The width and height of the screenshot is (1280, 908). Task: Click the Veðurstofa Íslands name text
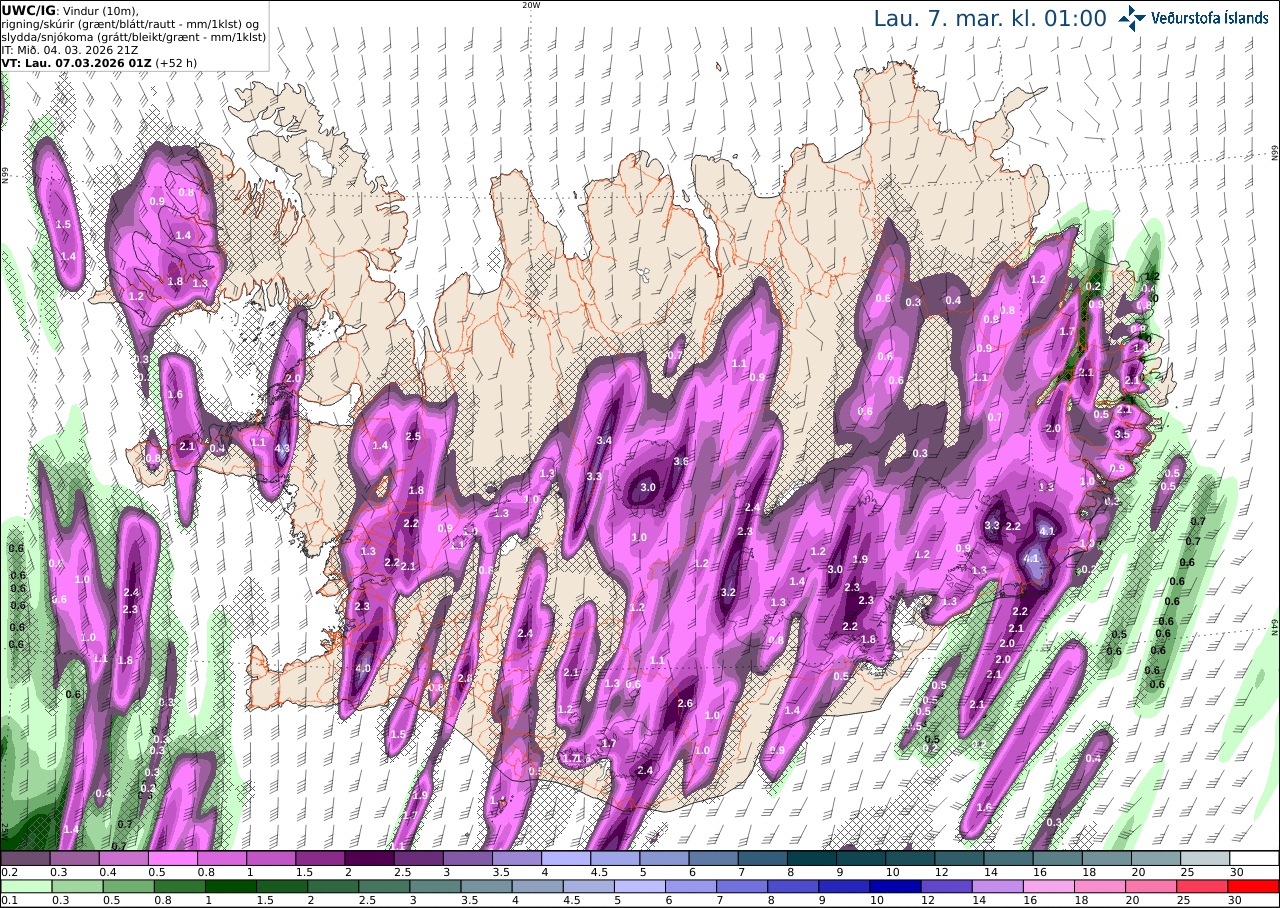point(1209,18)
